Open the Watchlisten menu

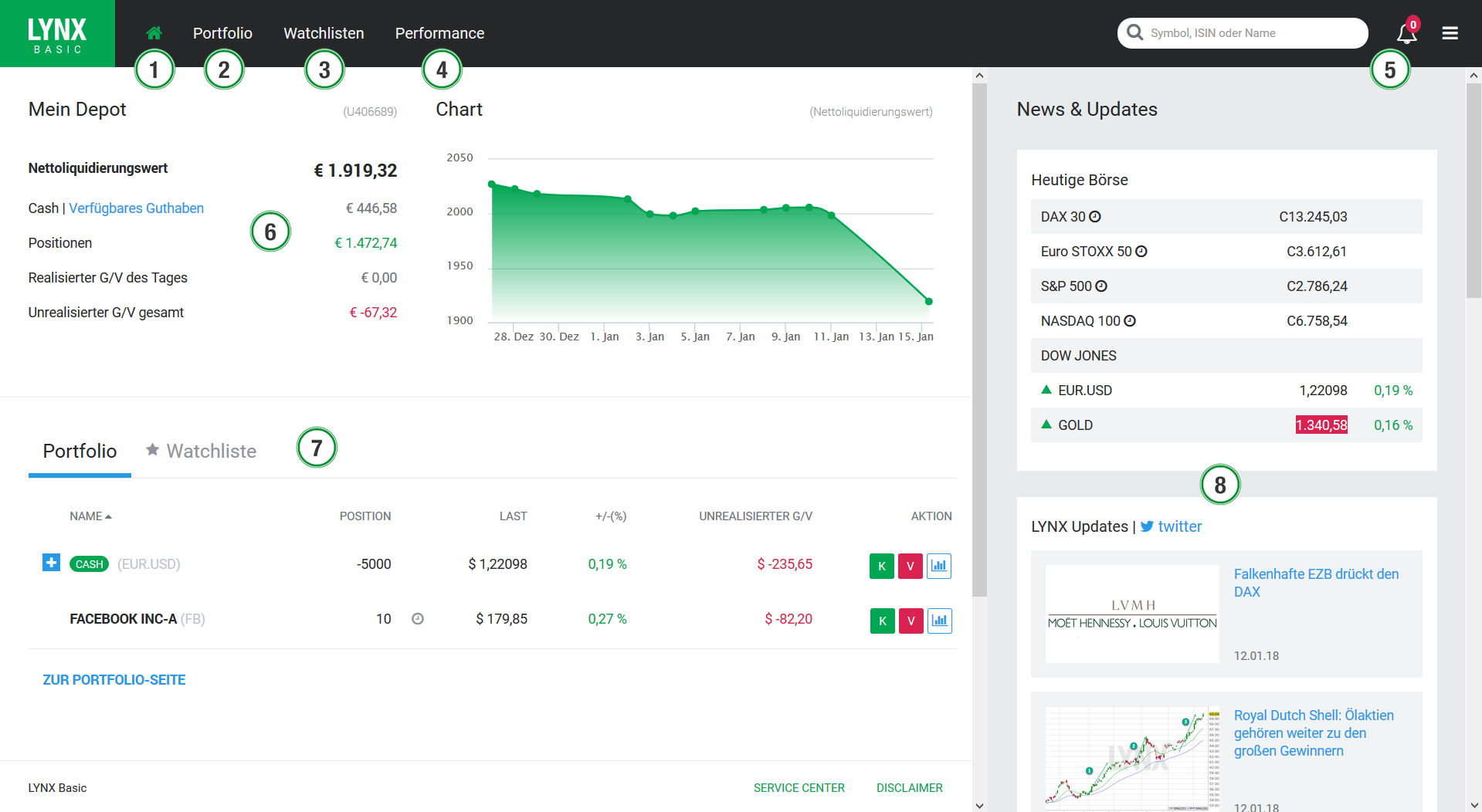pos(324,33)
